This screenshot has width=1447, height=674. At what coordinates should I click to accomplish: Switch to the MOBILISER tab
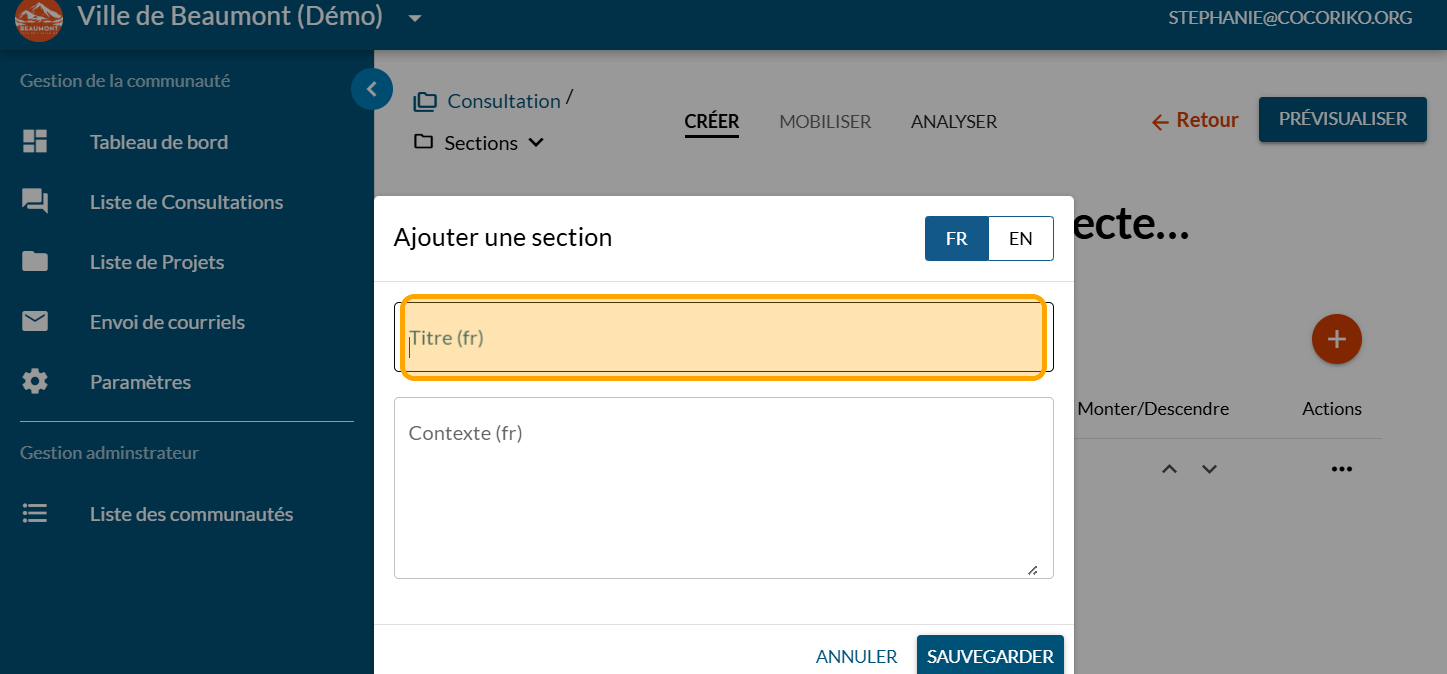pyautogui.click(x=825, y=122)
